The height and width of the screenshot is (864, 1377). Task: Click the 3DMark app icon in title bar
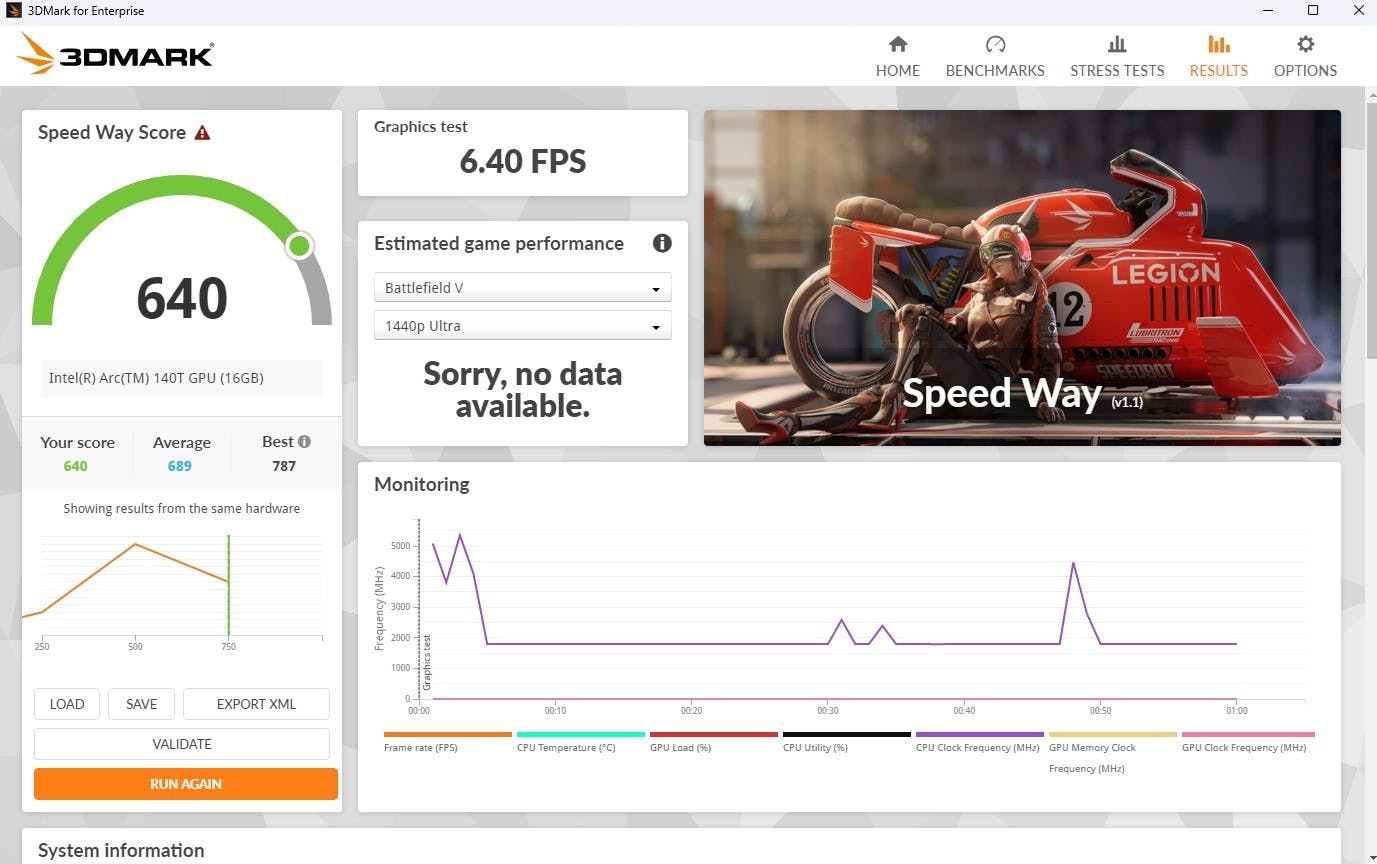pyautogui.click(x=13, y=11)
